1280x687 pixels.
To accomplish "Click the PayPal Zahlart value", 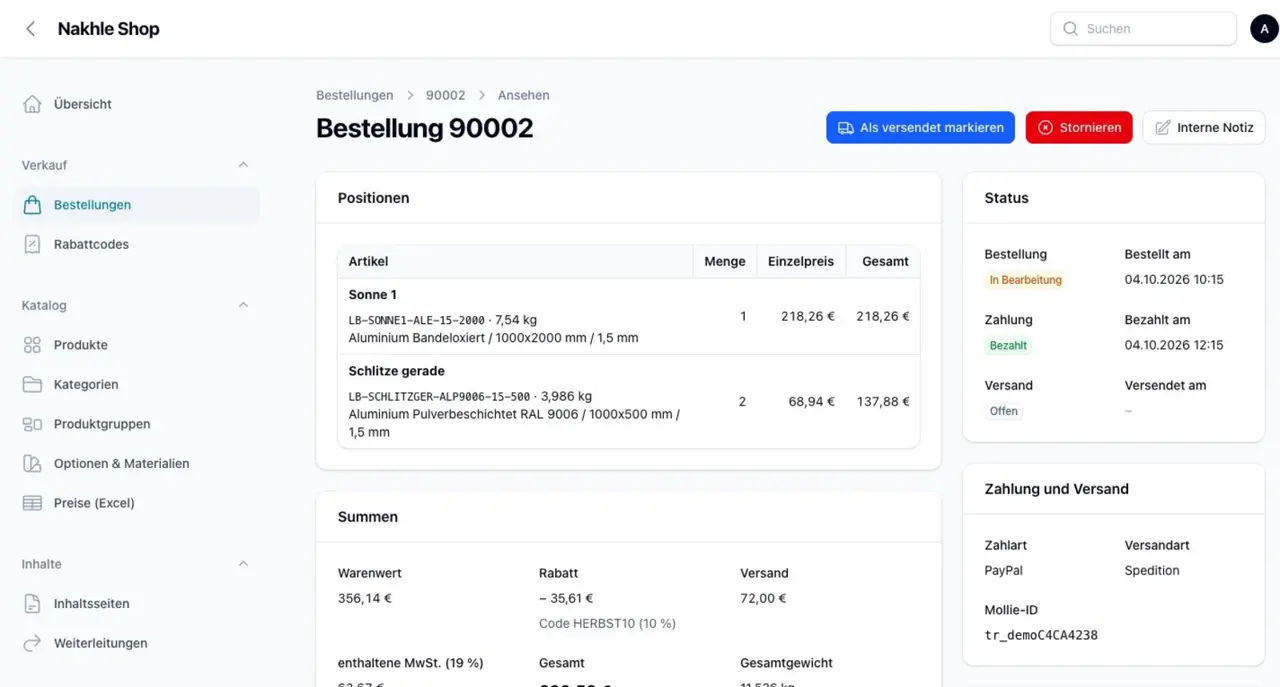I will point(1003,570).
